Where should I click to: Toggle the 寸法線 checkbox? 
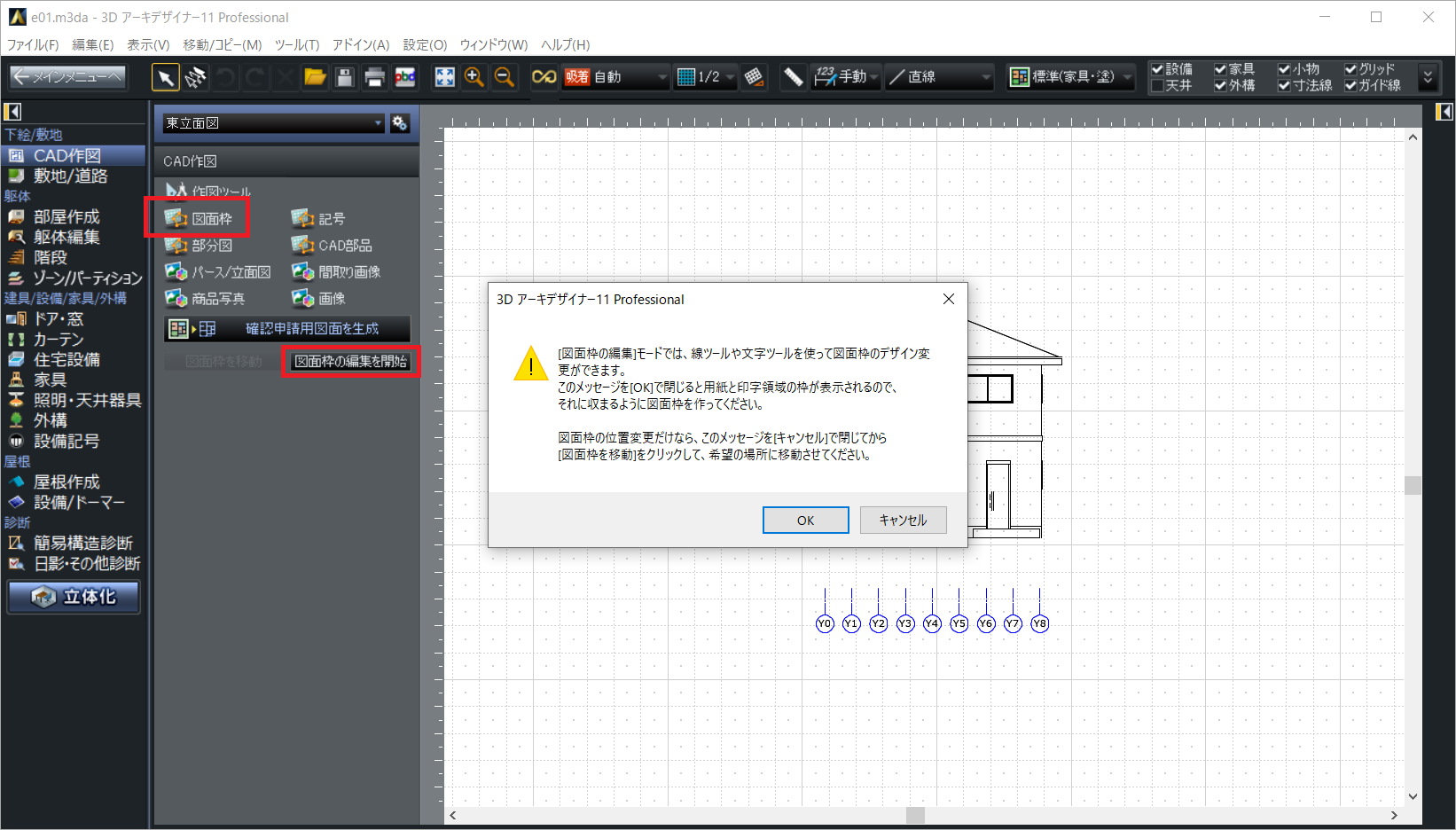[x=1284, y=86]
